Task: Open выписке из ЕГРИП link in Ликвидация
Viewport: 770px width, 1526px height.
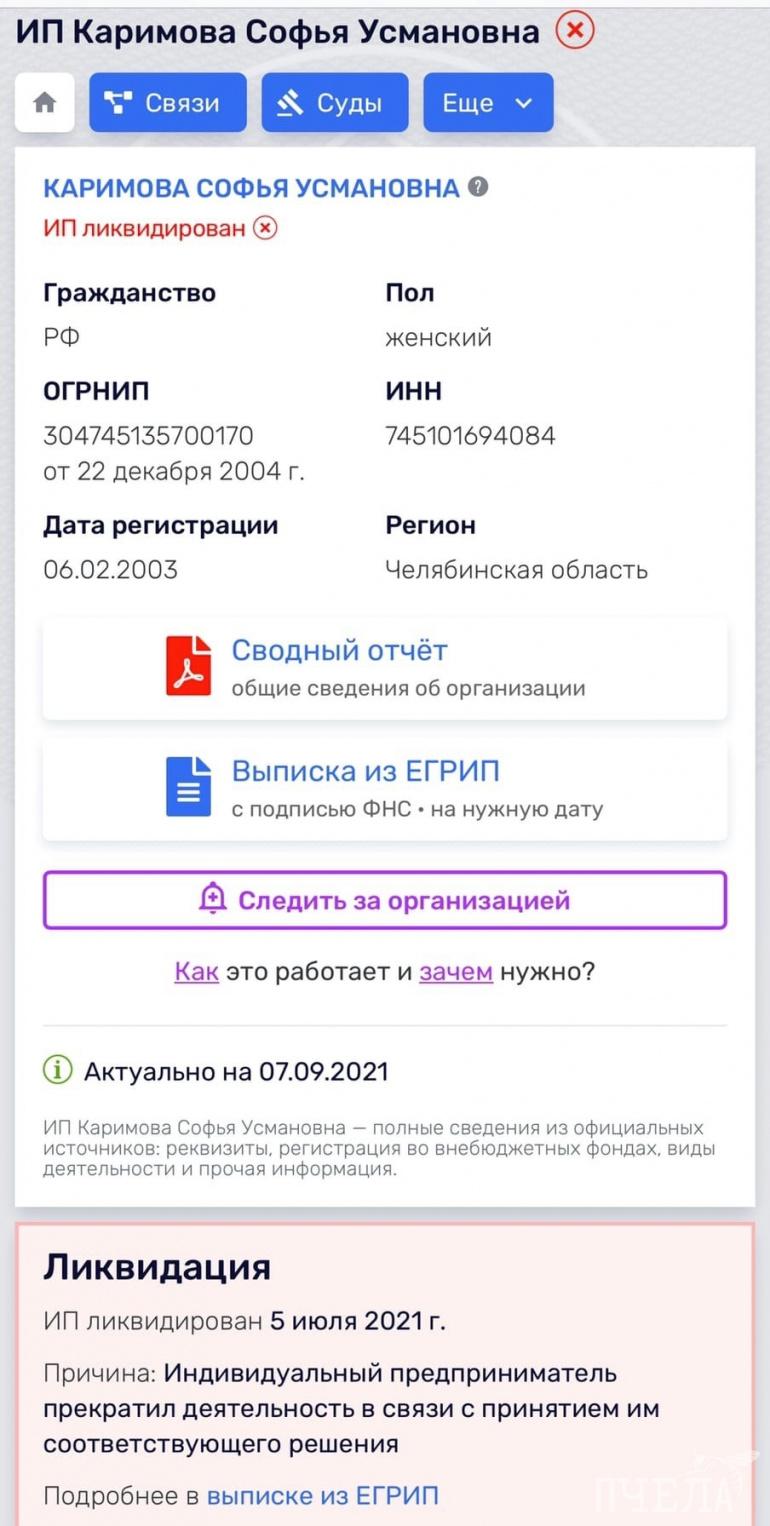Action: [322, 1496]
